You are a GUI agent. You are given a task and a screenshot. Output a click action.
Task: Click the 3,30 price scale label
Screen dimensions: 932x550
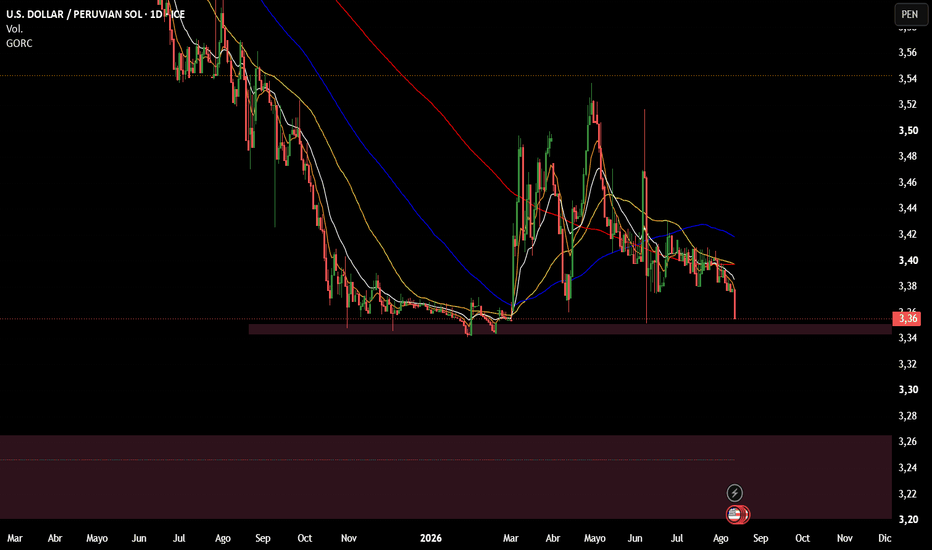(908, 389)
